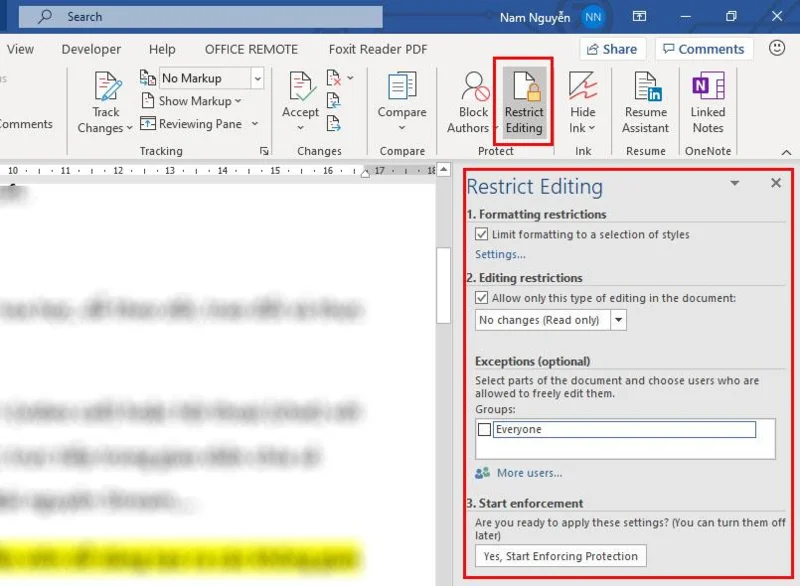Click the Compare documents icon
800x586 pixels.
[402, 86]
